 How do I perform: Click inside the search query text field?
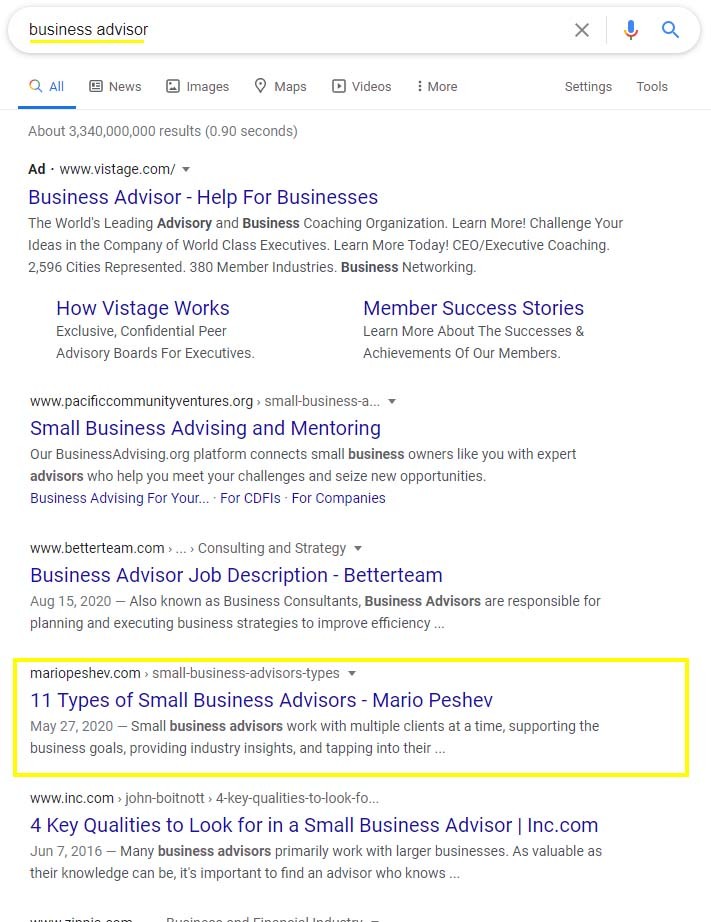(x=300, y=30)
